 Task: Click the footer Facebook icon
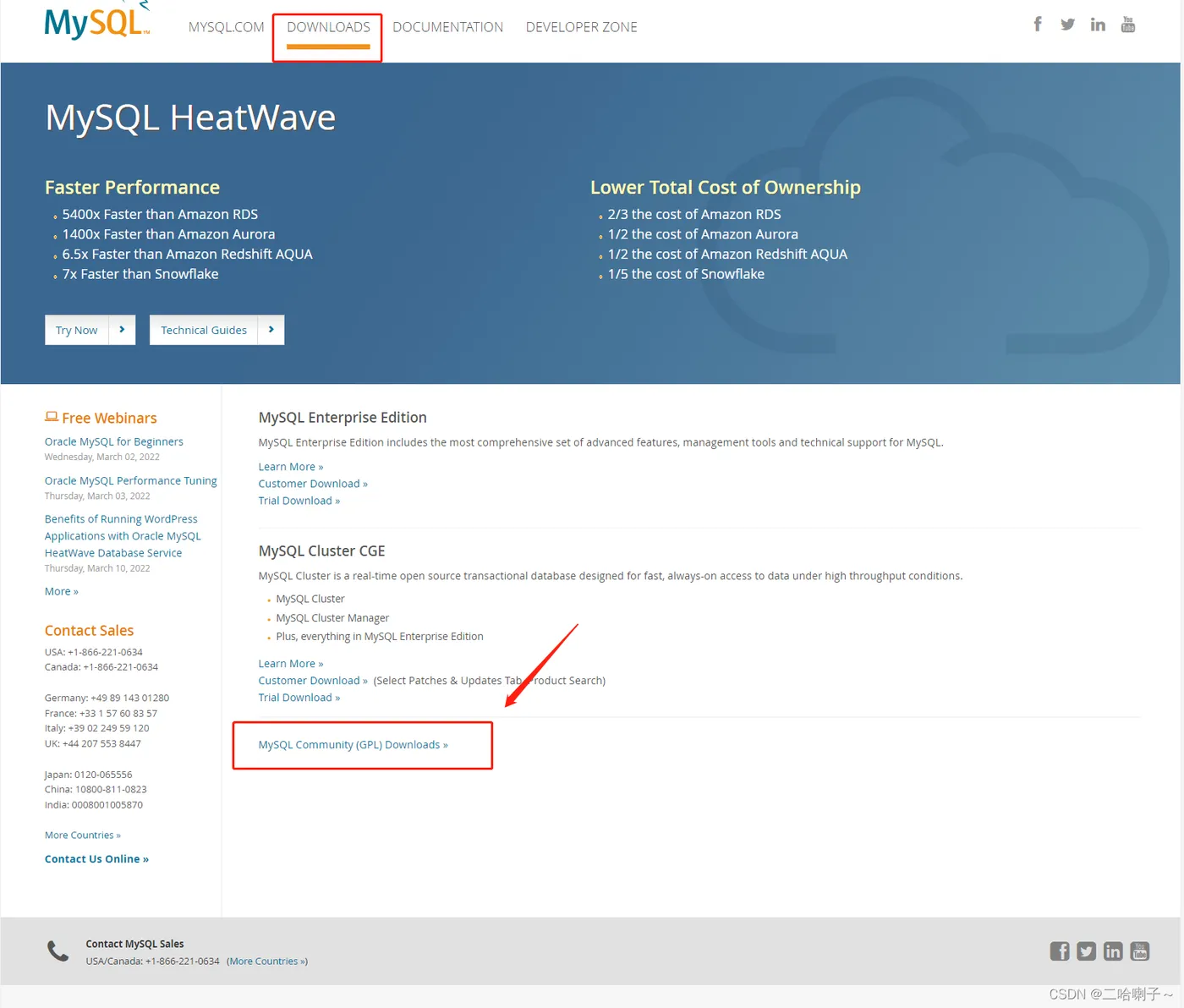pos(1060,951)
